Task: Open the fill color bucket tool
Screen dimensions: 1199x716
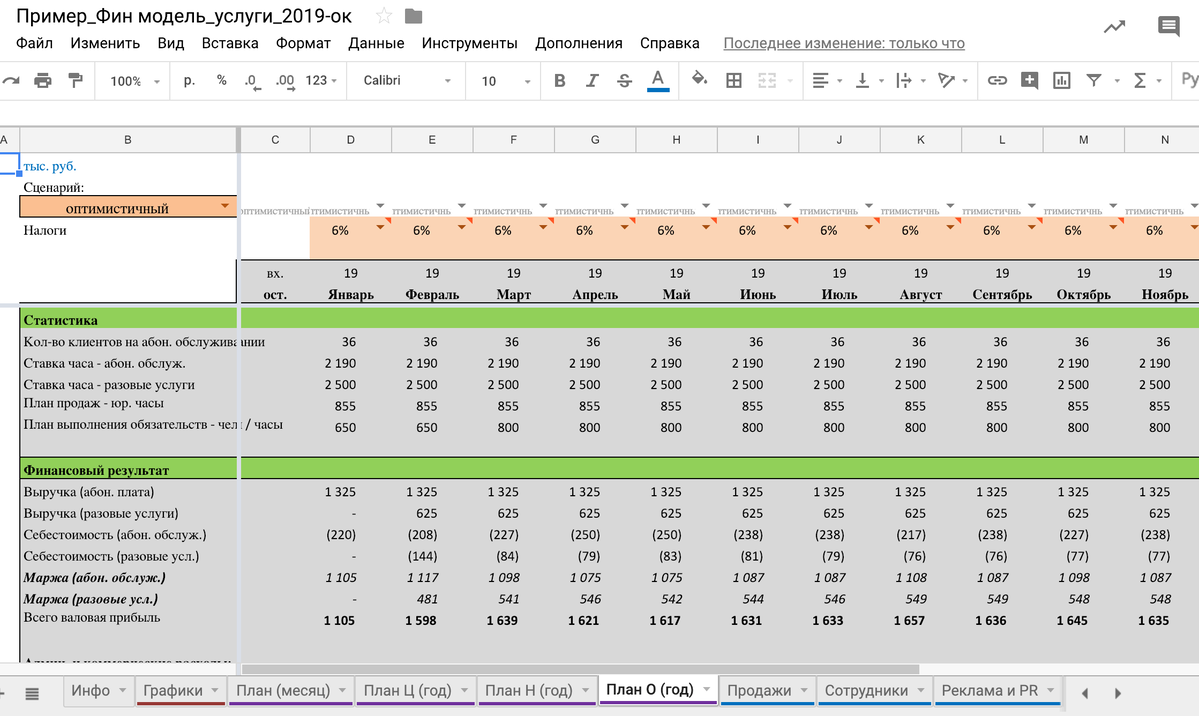Action: coord(699,80)
